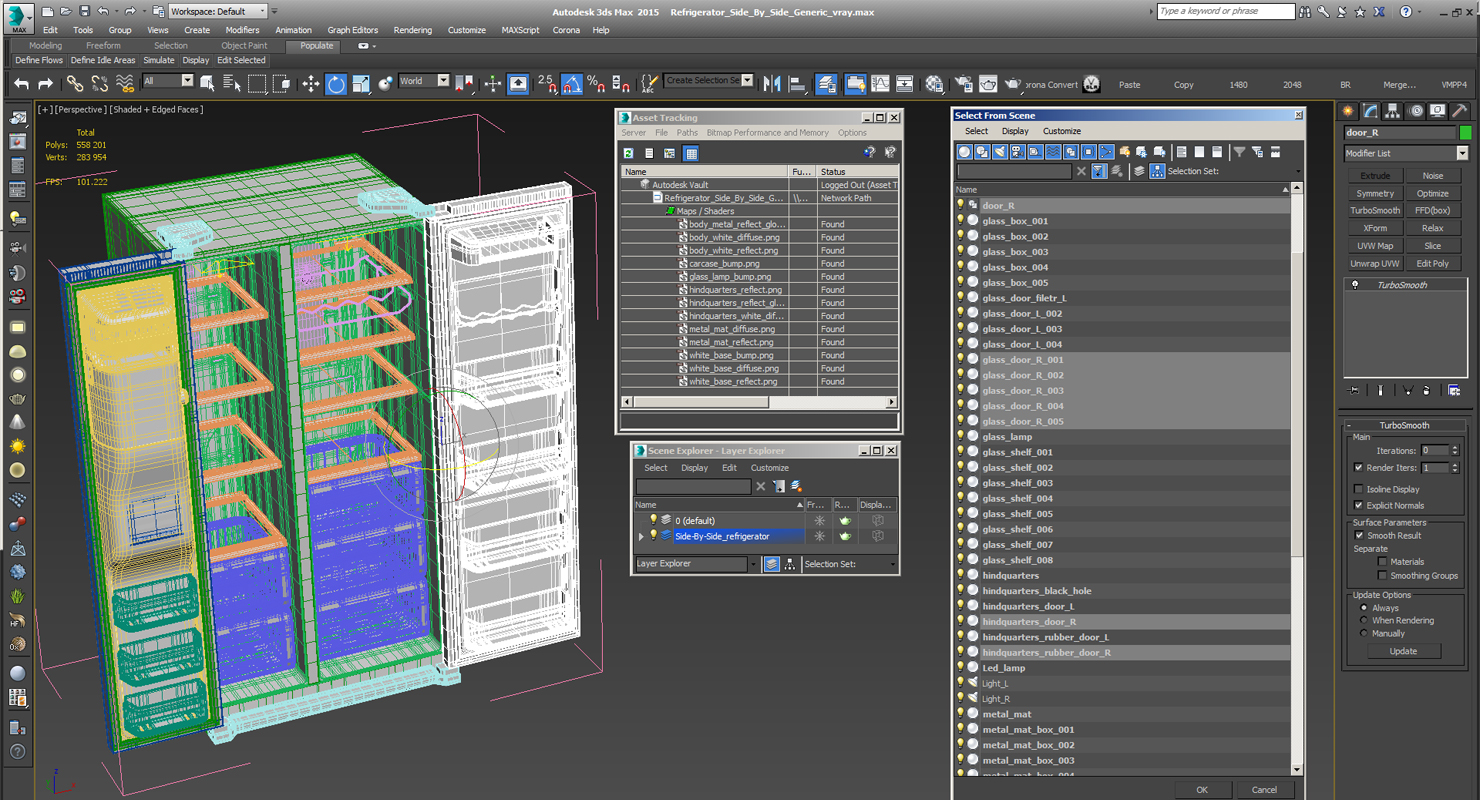Image resolution: width=1480 pixels, height=800 pixels.
Task: Open Select by Name tool
Action: pyautogui.click(x=232, y=84)
